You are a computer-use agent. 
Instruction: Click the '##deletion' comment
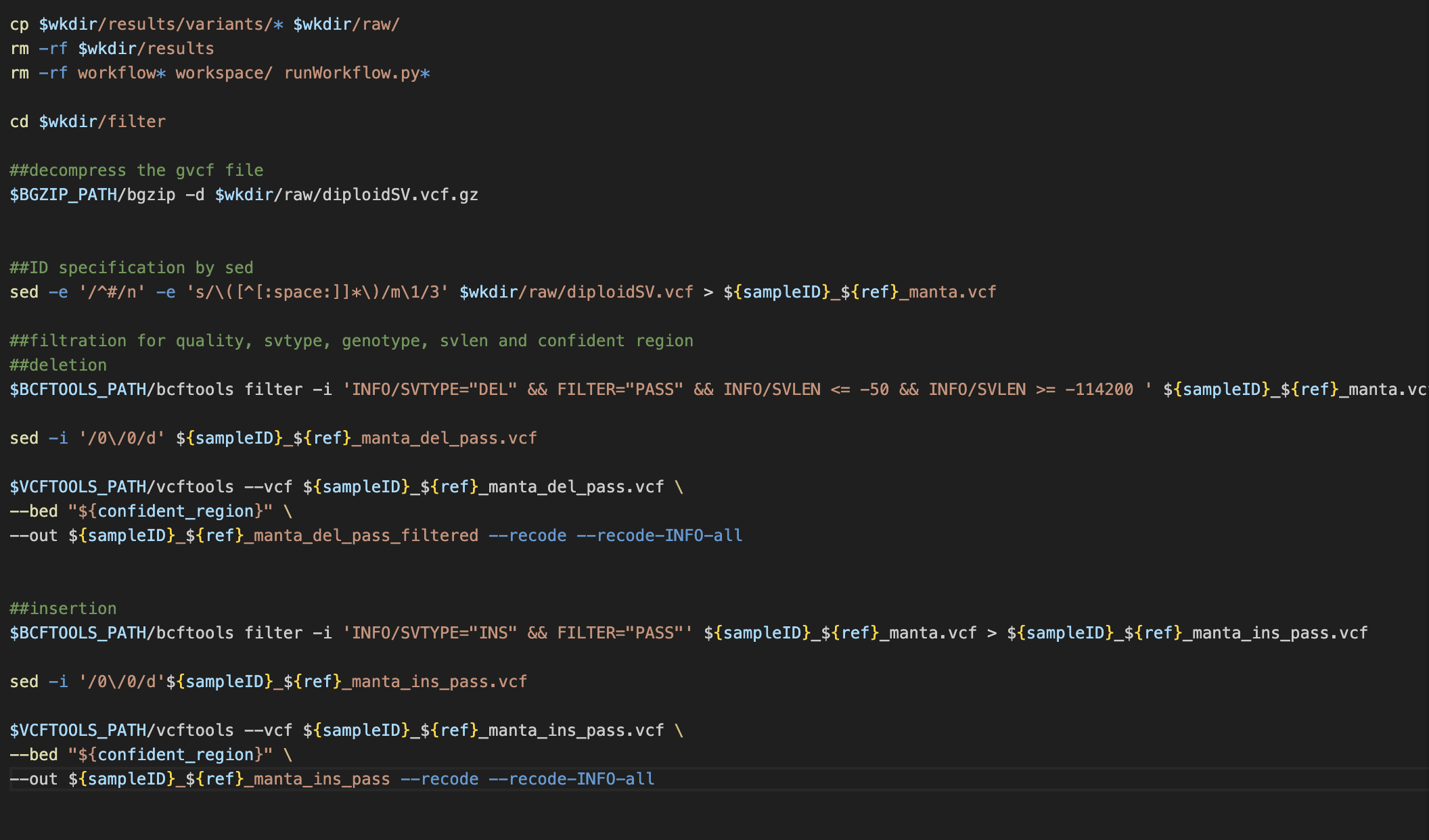click(58, 365)
